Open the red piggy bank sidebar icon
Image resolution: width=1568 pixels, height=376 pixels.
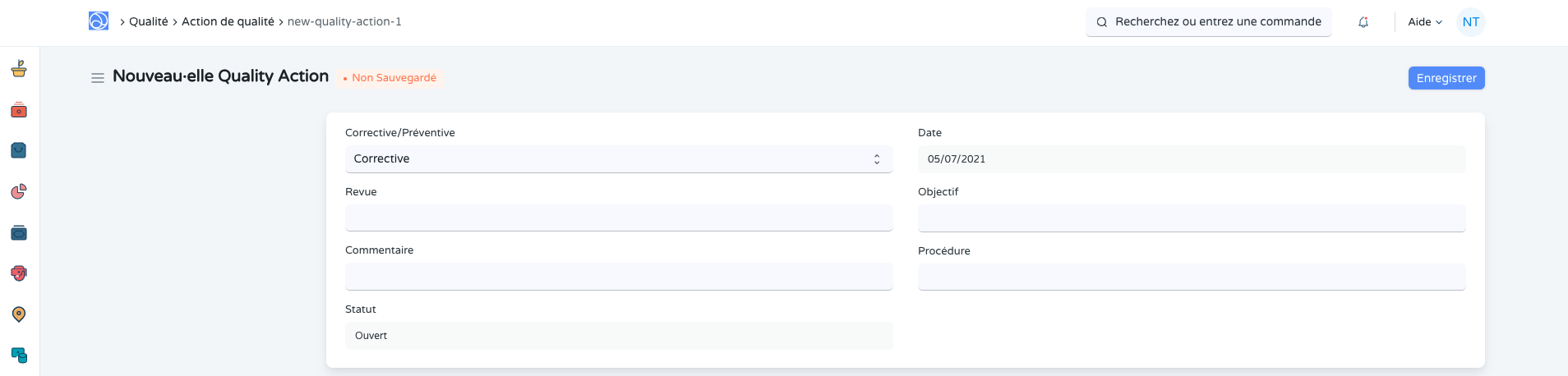19,273
